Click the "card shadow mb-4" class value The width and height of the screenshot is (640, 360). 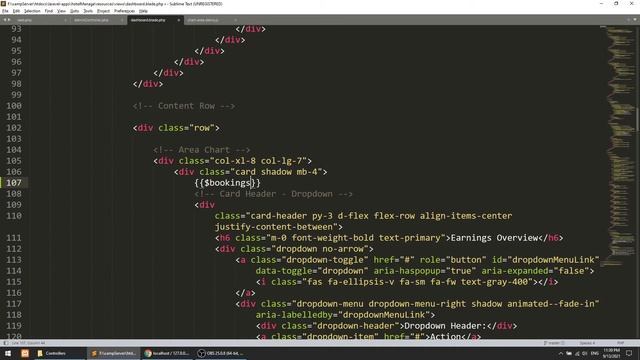[276, 172]
